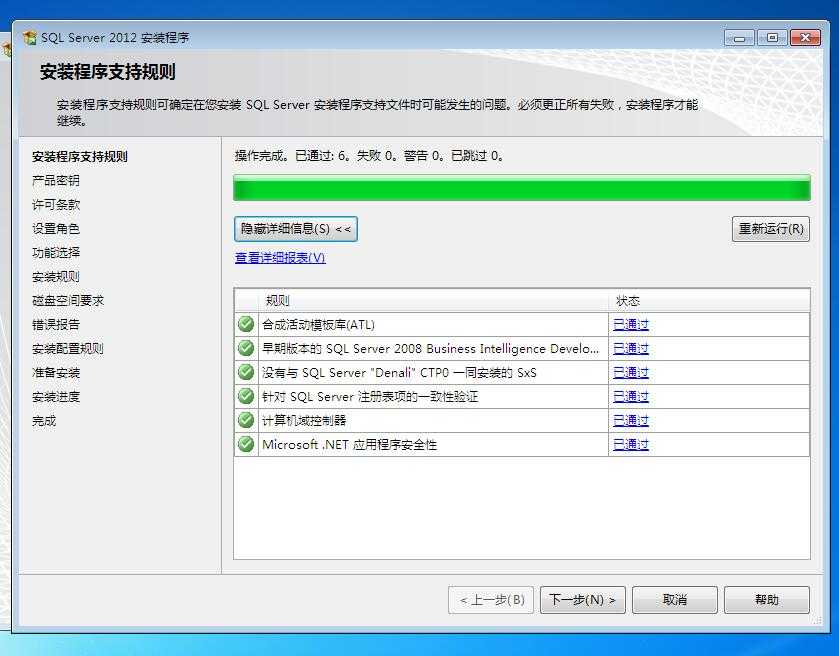Click rule text 合成活动模板库(ATL)
The width and height of the screenshot is (839, 656).
click(x=318, y=325)
